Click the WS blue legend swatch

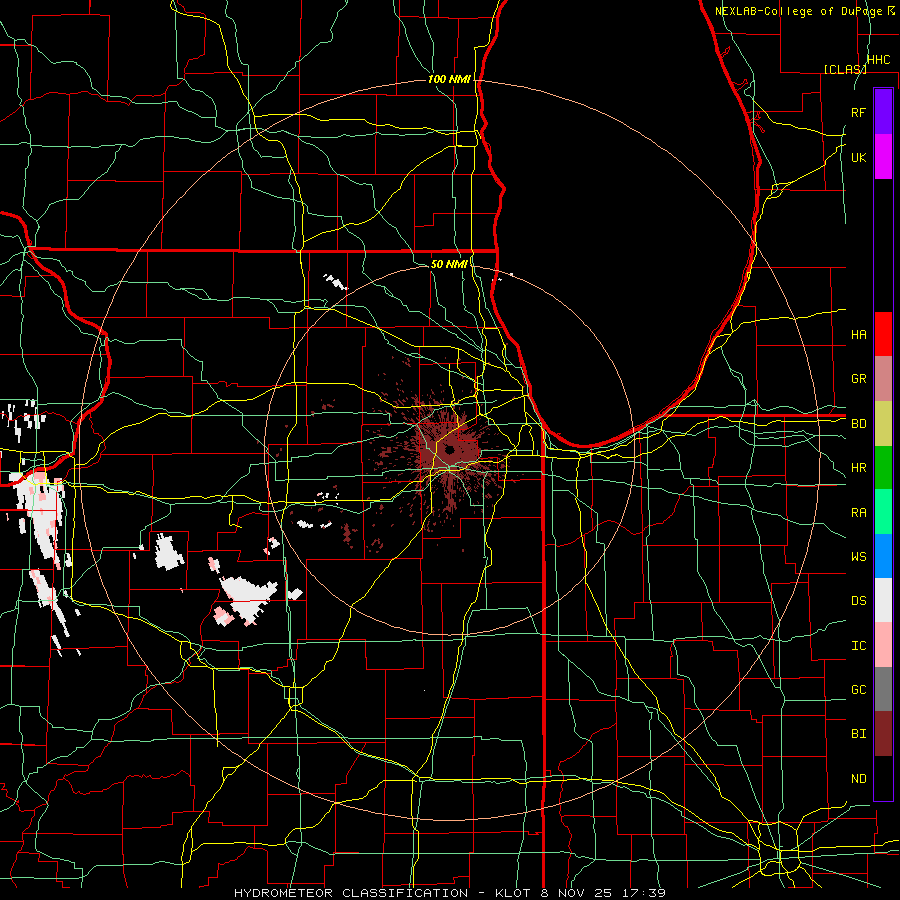point(883,556)
